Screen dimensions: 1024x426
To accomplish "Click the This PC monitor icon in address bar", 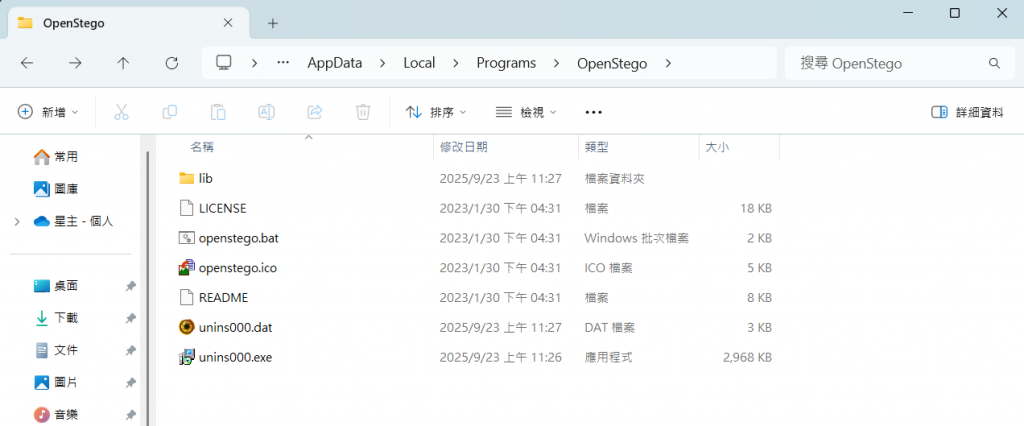I will click(x=224, y=63).
